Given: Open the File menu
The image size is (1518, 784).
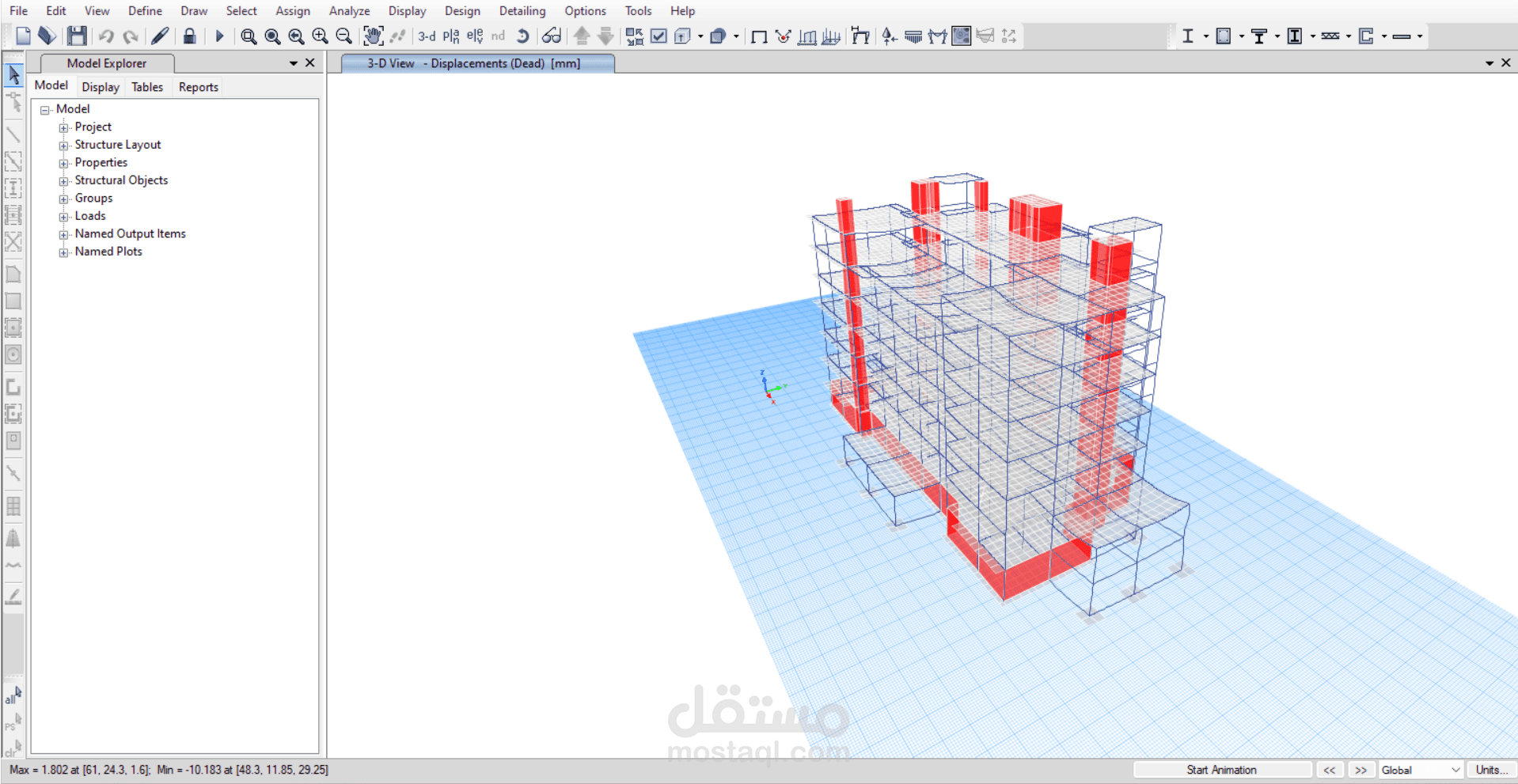Looking at the screenshot, I should [x=18, y=11].
